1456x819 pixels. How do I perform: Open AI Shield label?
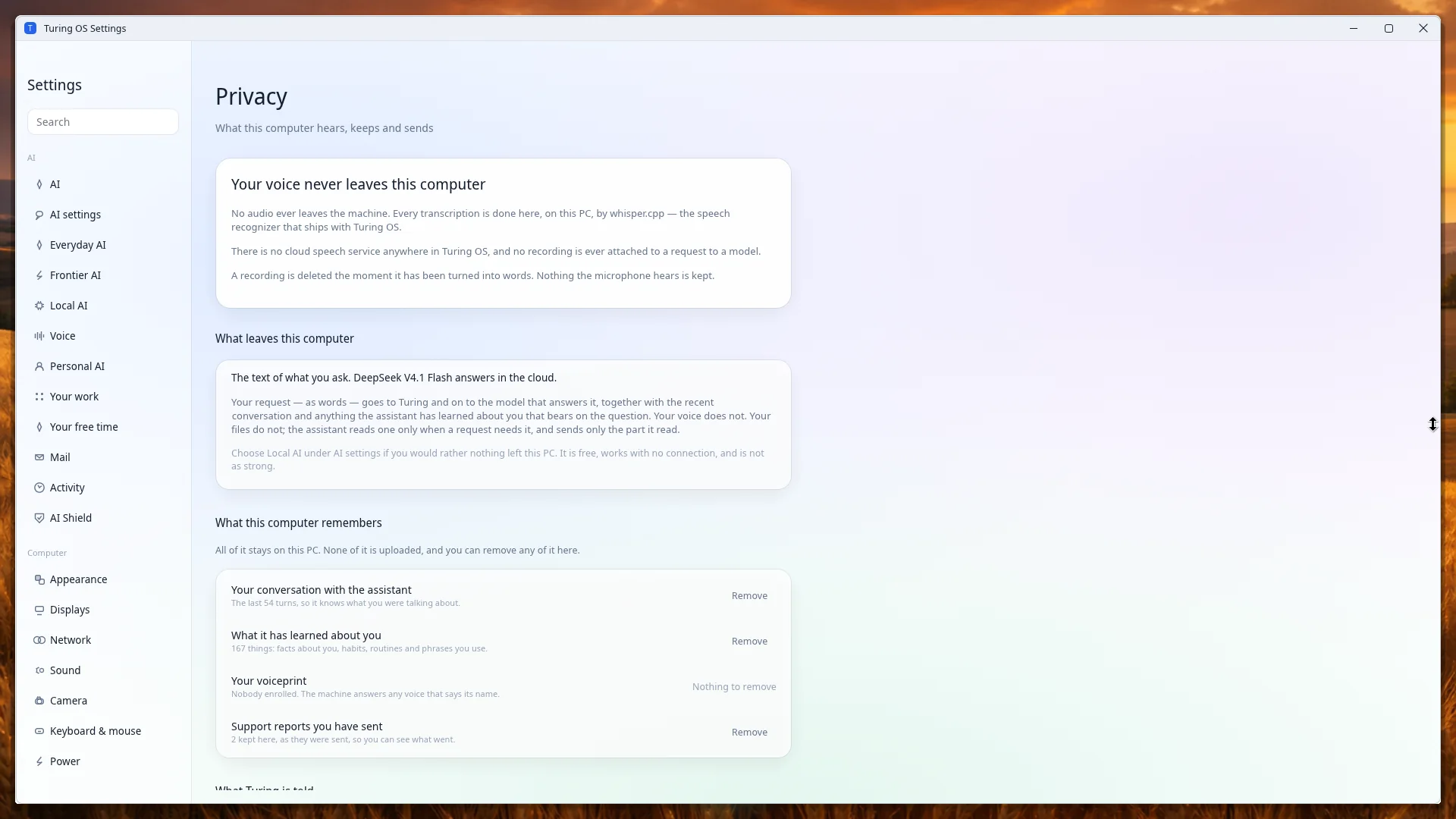(71, 518)
